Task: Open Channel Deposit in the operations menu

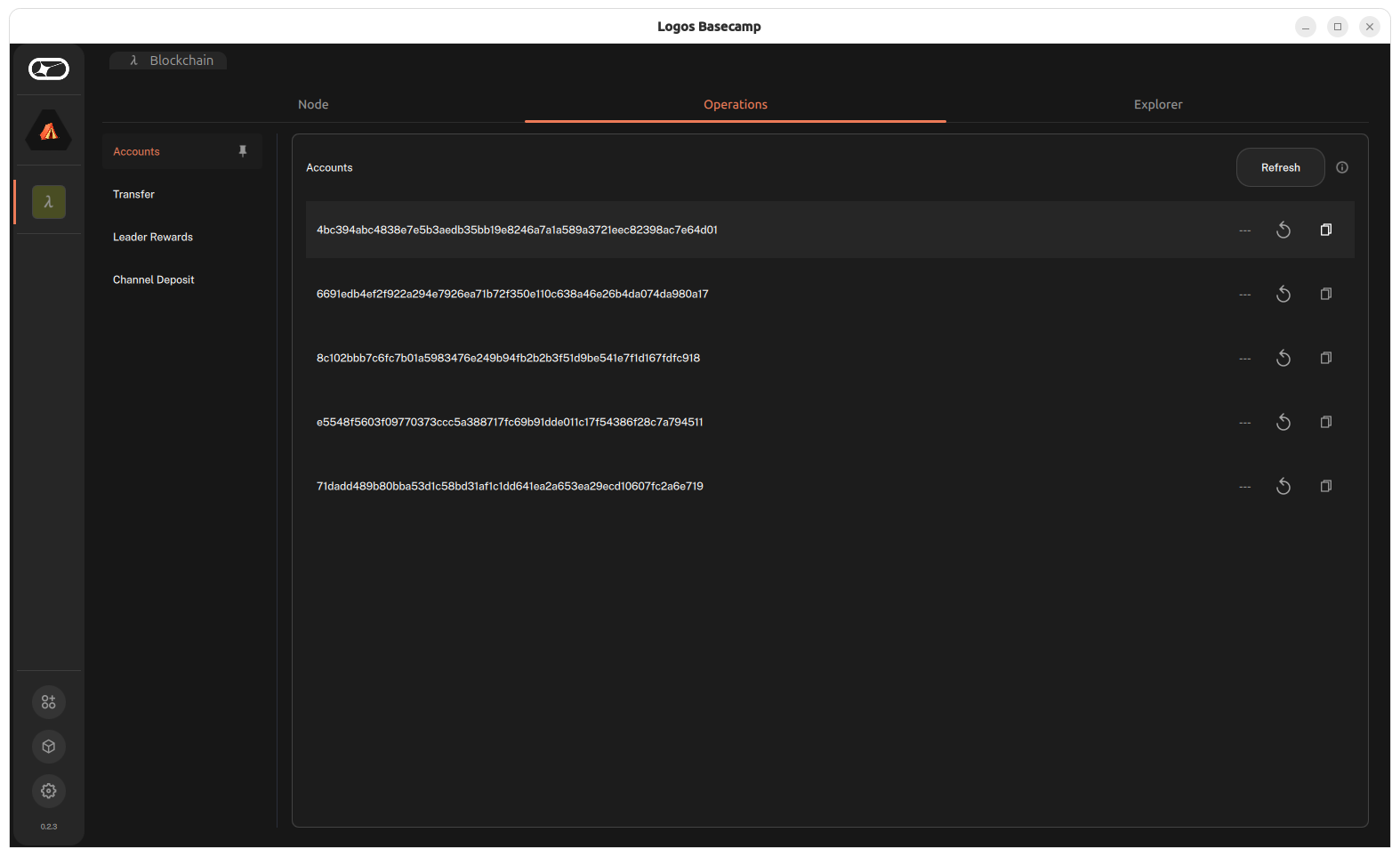Action: click(x=182, y=279)
